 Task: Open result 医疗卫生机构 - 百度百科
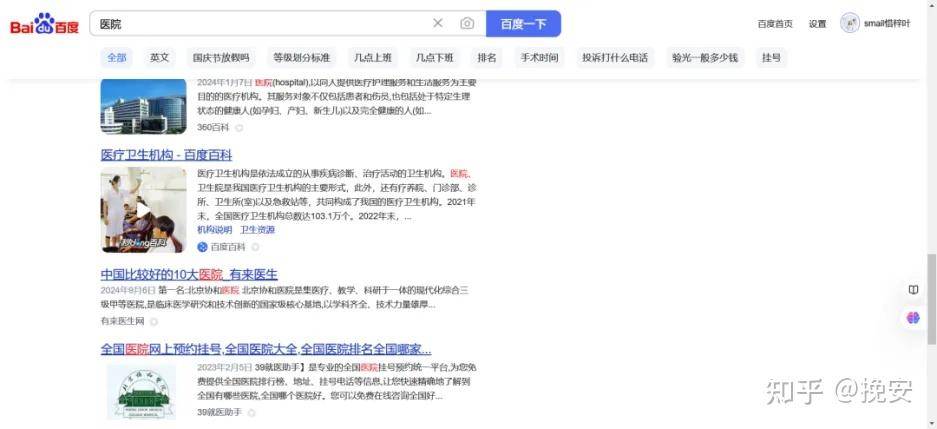point(166,155)
